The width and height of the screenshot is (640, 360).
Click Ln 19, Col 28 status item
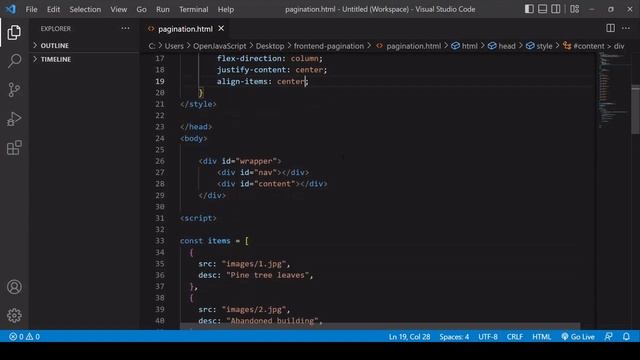[409, 337]
